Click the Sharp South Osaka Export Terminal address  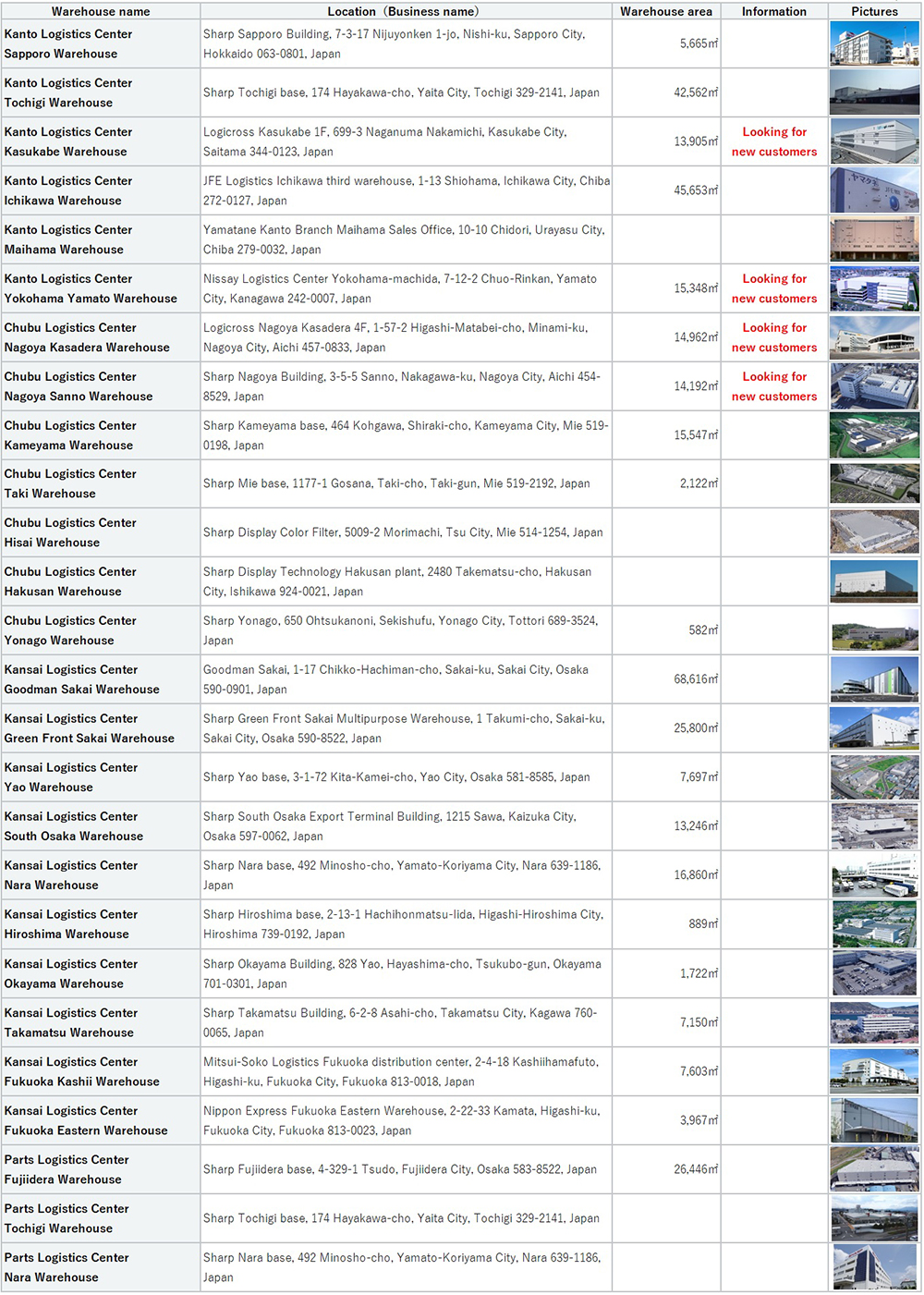pyautogui.click(x=390, y=826)
